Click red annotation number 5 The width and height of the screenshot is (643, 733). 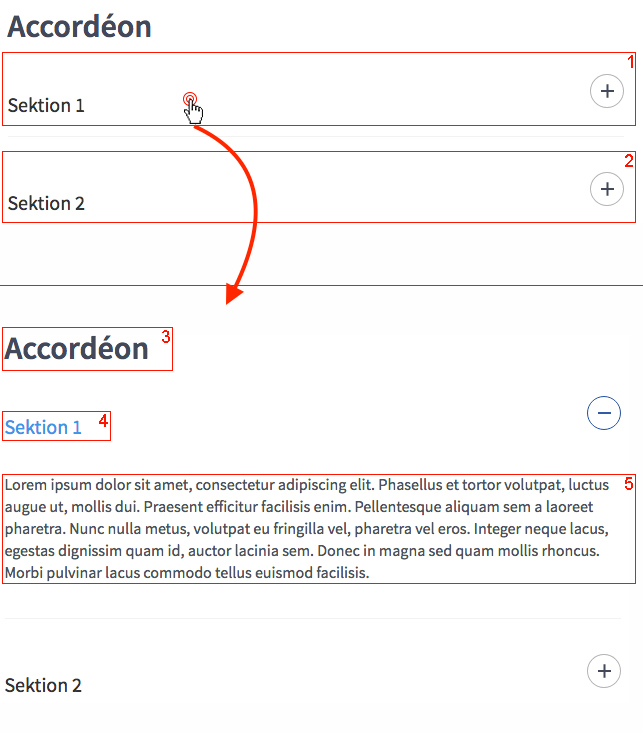coord(629,484)
